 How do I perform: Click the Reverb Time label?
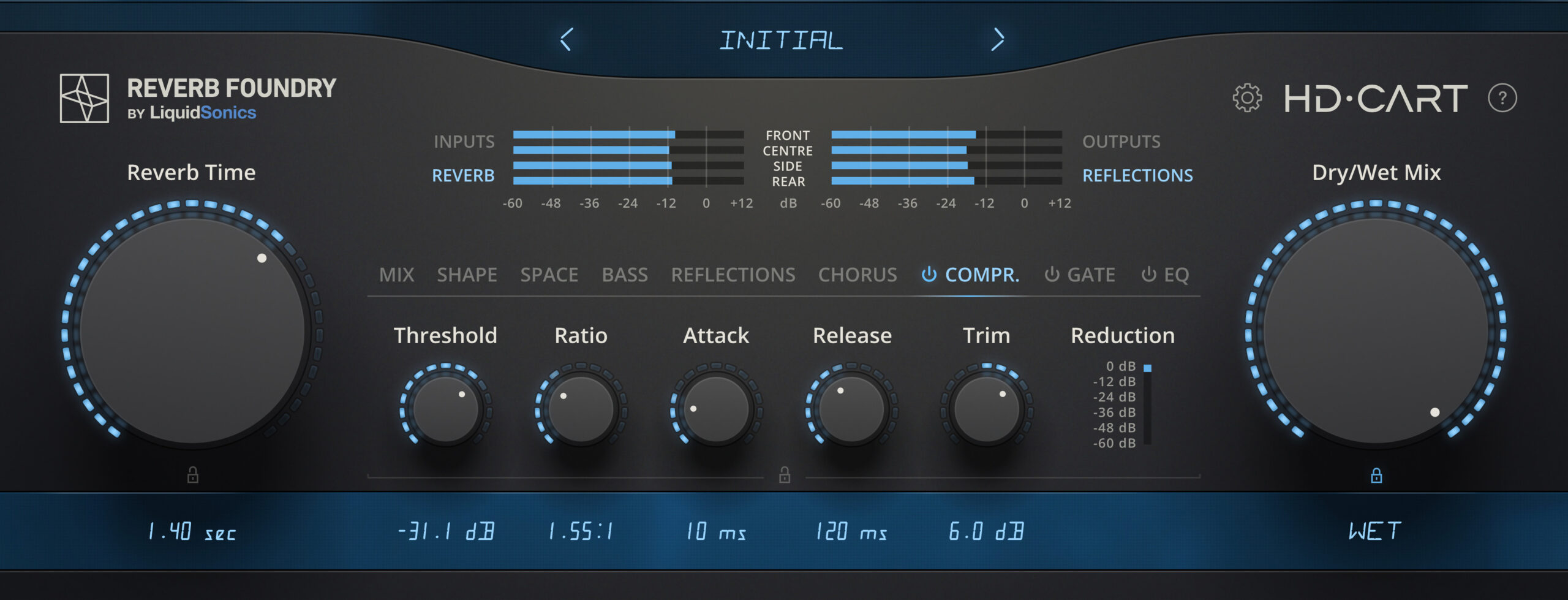[x=191, y=173]
